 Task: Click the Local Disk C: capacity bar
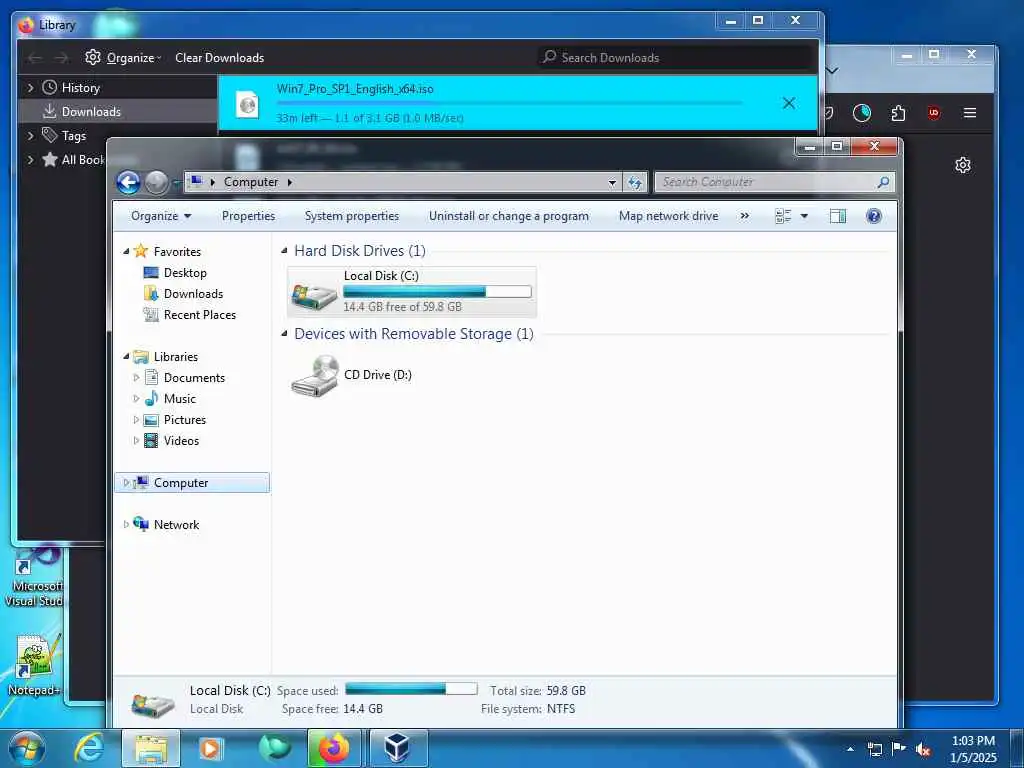437,291
